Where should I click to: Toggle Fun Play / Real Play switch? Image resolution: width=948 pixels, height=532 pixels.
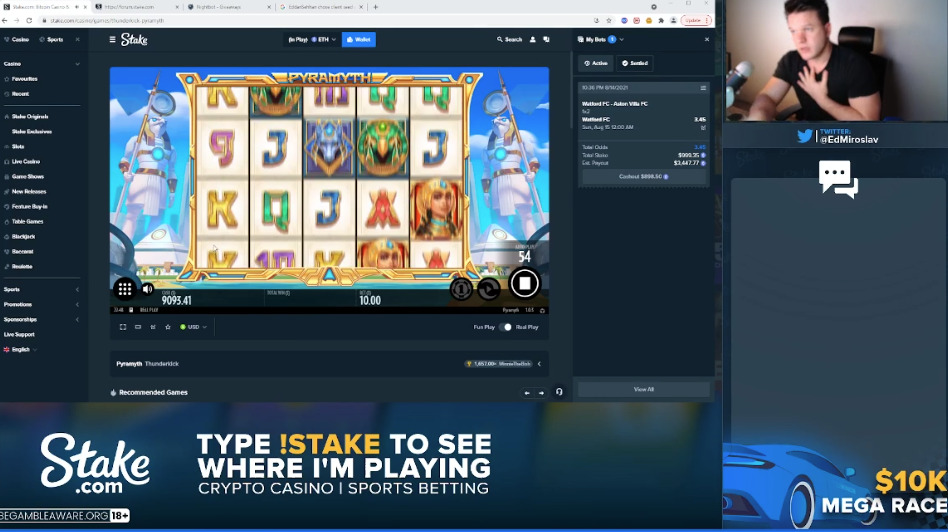(x=505, y=327)
